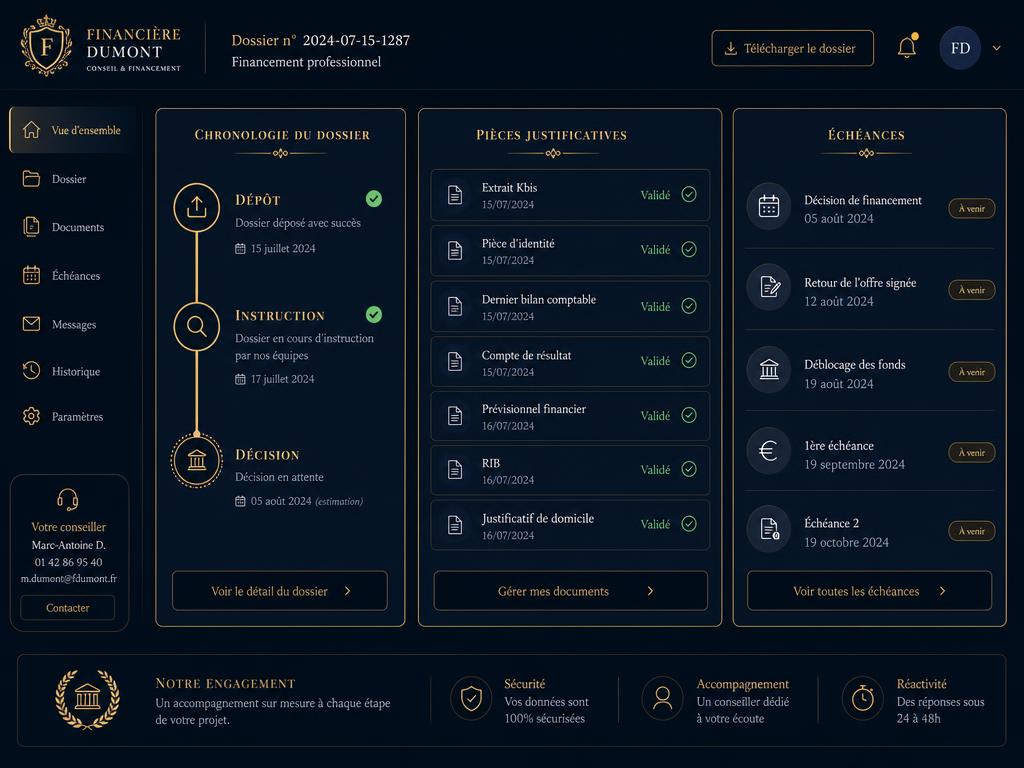The height and width of the screenshot is (768, 1024).
Task: Click the conseiller headset icon
Action: tap(68, 500)
